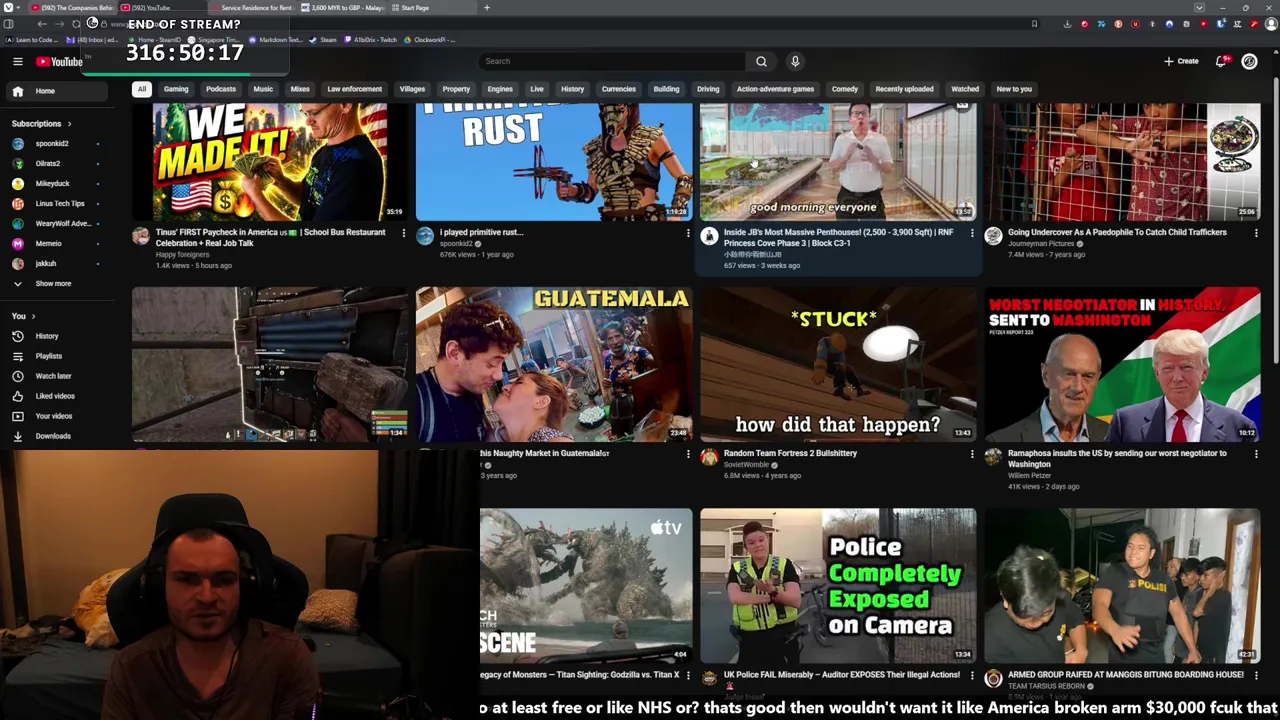Viewport: 1280px width, 720px height.
Task: Expand the You section chevron
Action: pos(33,316)
